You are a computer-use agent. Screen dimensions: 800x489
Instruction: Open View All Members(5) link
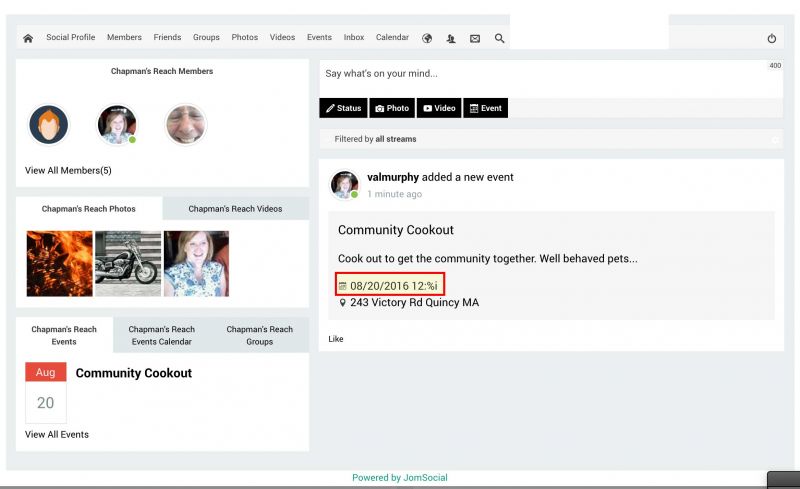coord(68,170)
